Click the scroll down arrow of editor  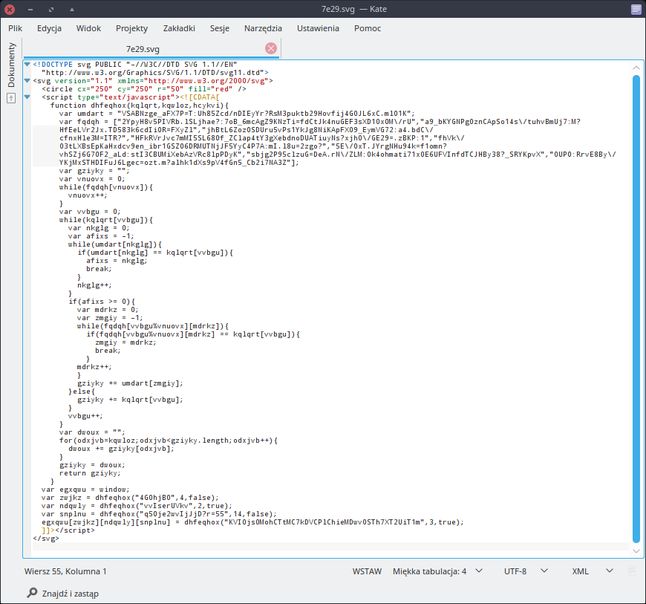click(637, 551)
